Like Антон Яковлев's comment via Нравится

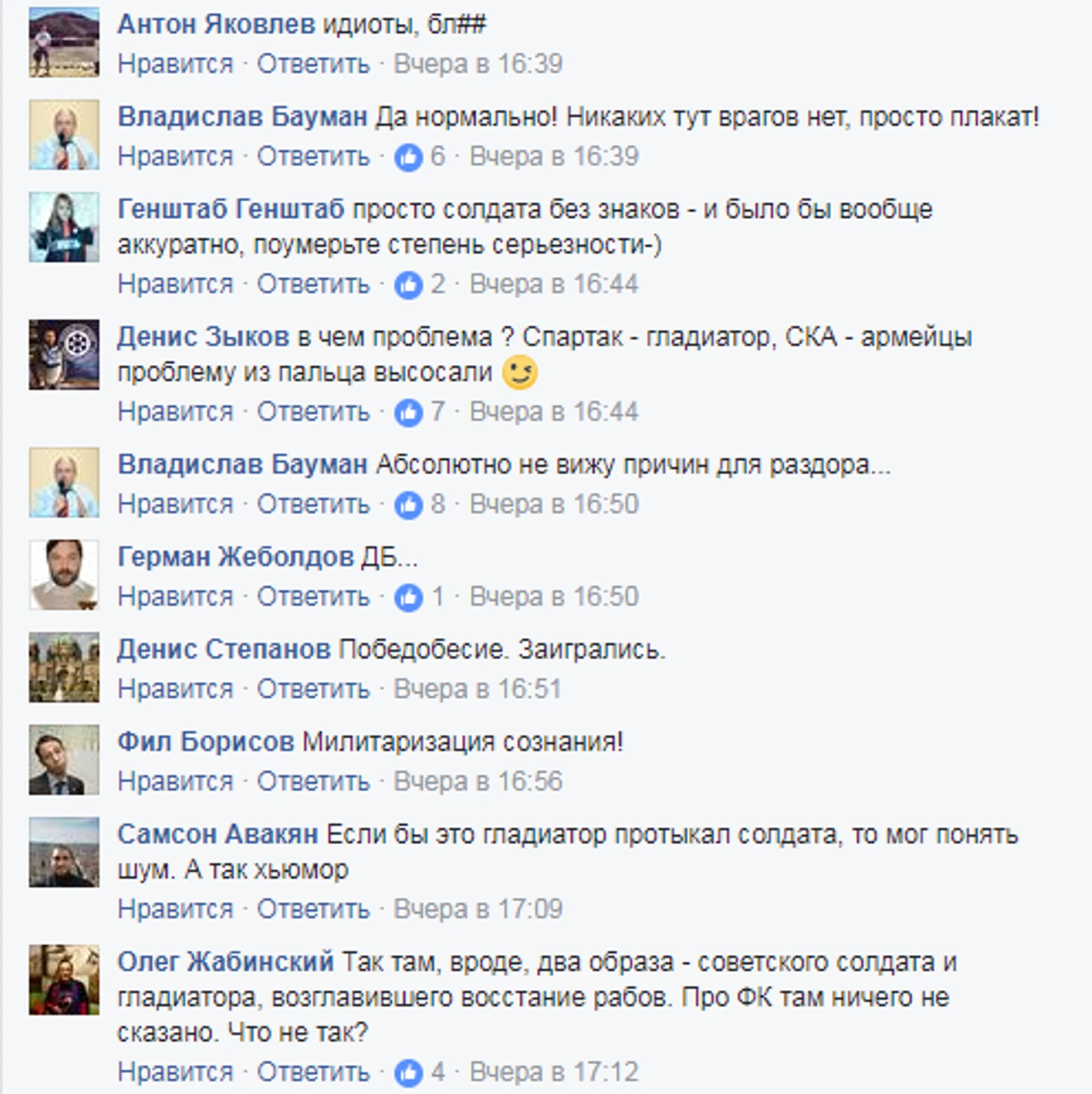click(176, 64)
